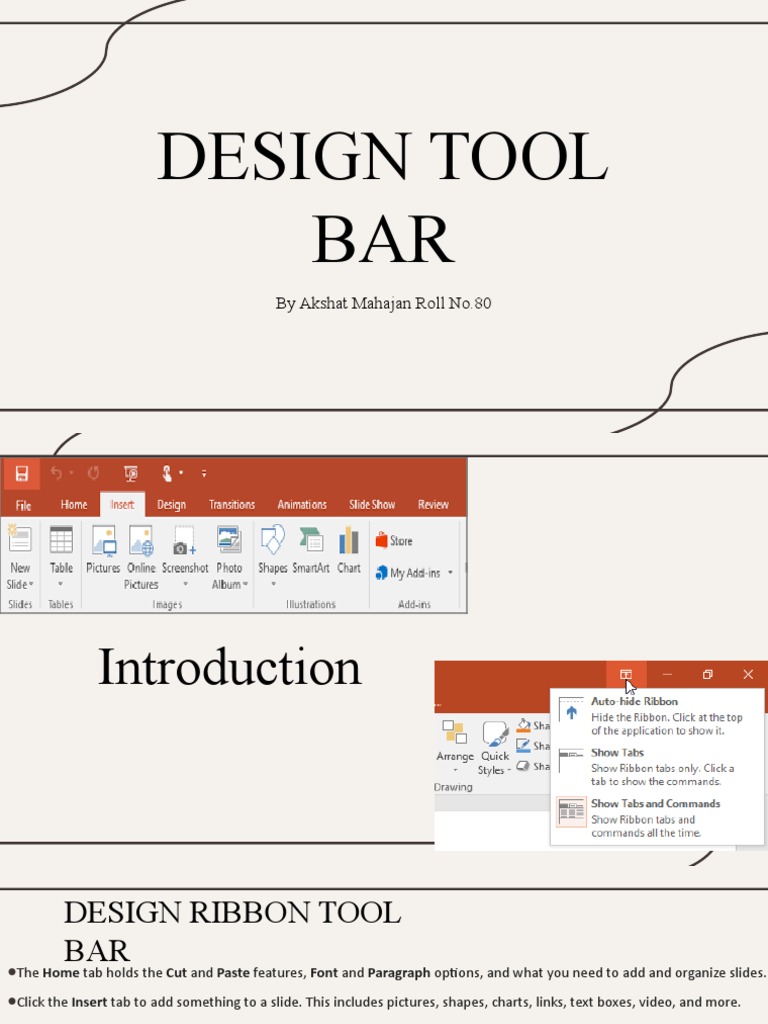Go to the Slide Show tab
768x1024 pixels.
click(372, 505)
